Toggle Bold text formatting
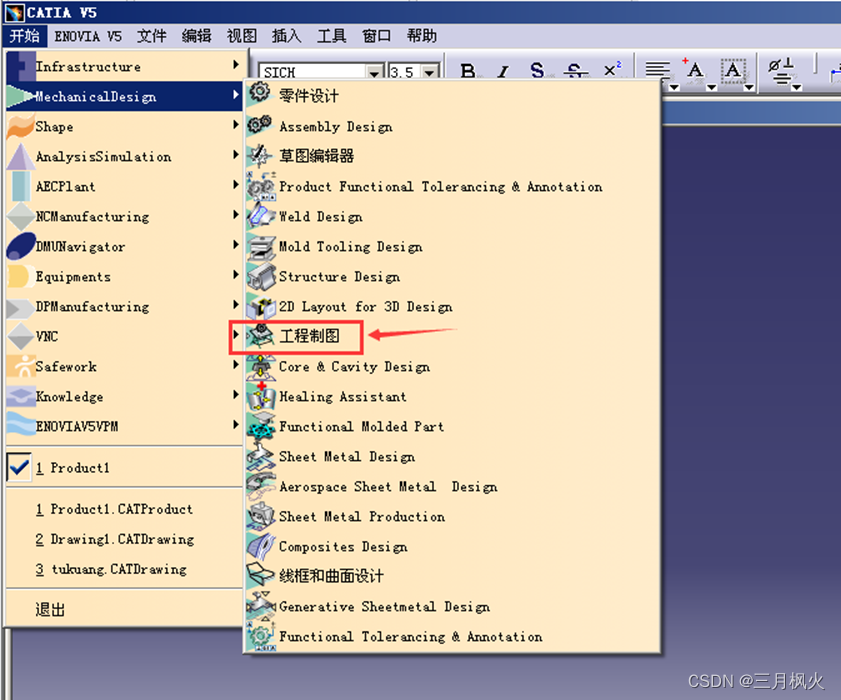The width and height of the screenshot is (841, 700). 468,70
